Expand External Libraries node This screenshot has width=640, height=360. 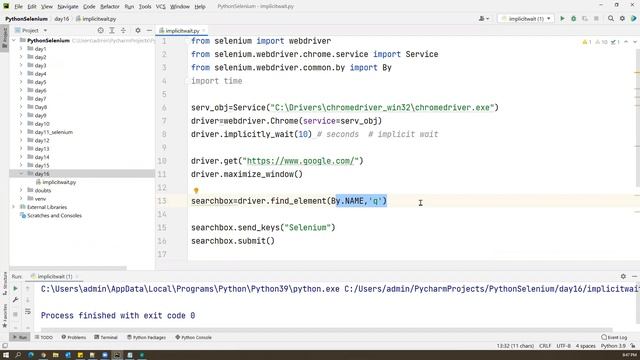(x=14, y=207)
